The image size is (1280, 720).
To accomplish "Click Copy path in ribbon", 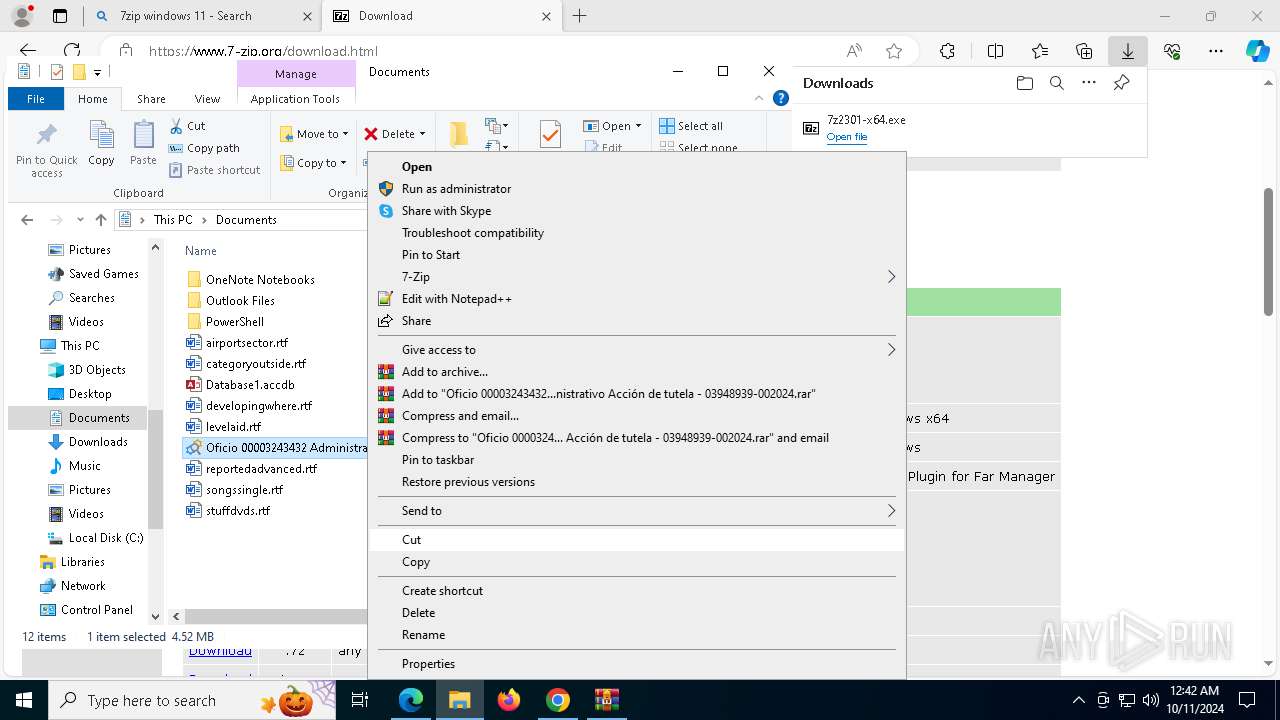I will tap(204, 148).
